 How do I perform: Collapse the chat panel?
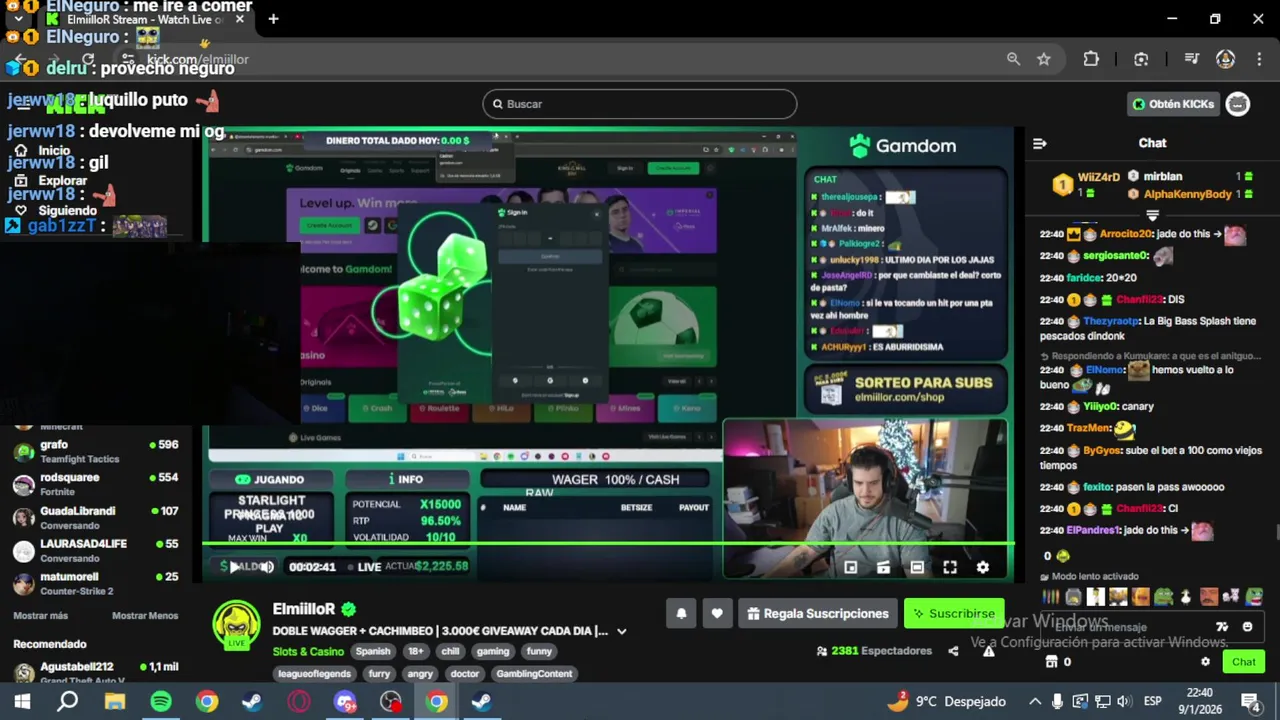1039,144
